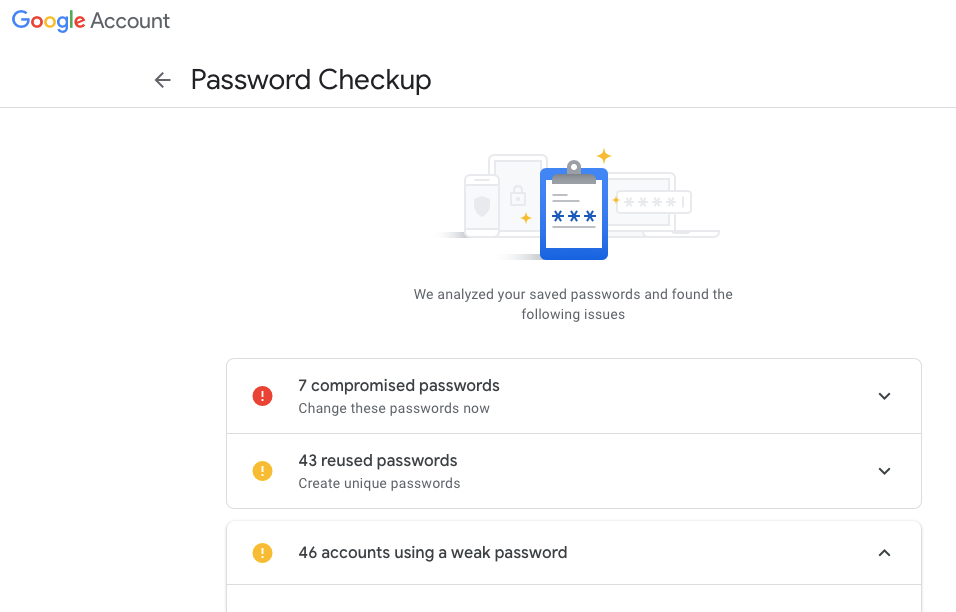Click the Password Checkup page title
Viewport: 956px width, 612px height.
311,80
